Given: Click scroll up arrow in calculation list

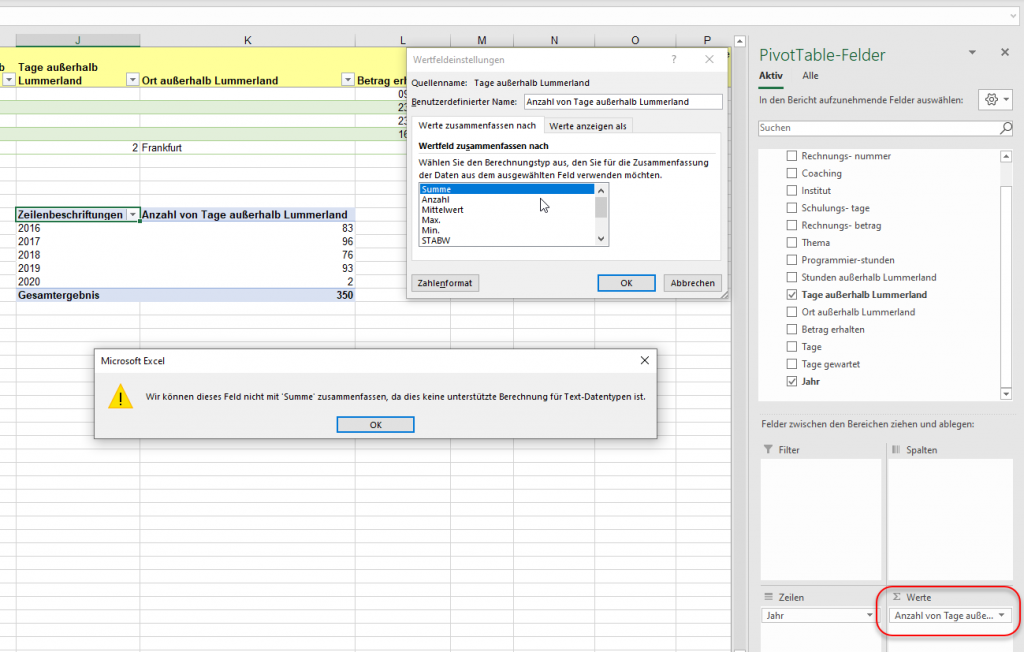Looking at the screenshot, I should pos(601,190).
